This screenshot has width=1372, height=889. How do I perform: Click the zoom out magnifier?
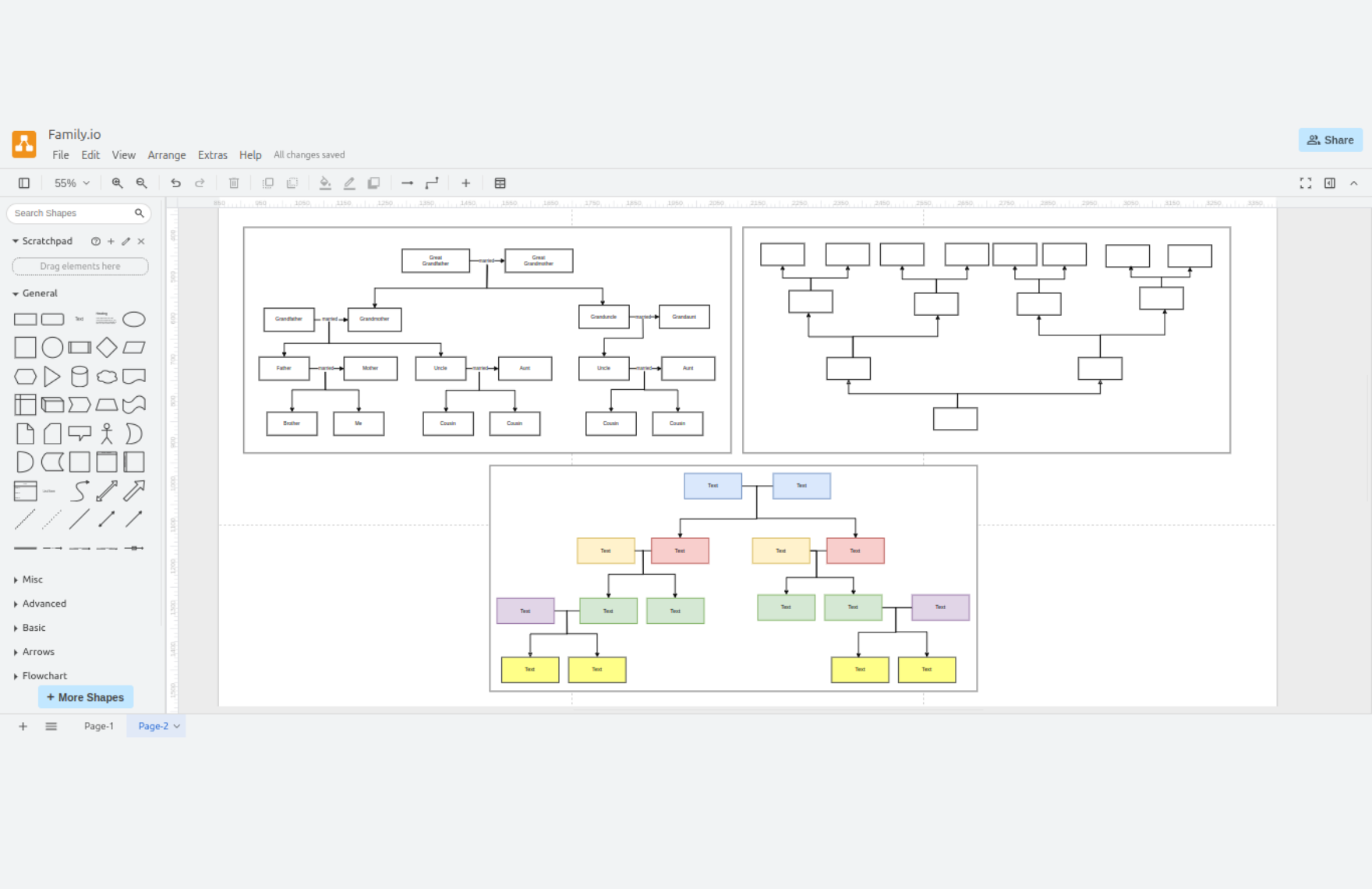click(x=141, y=183)
